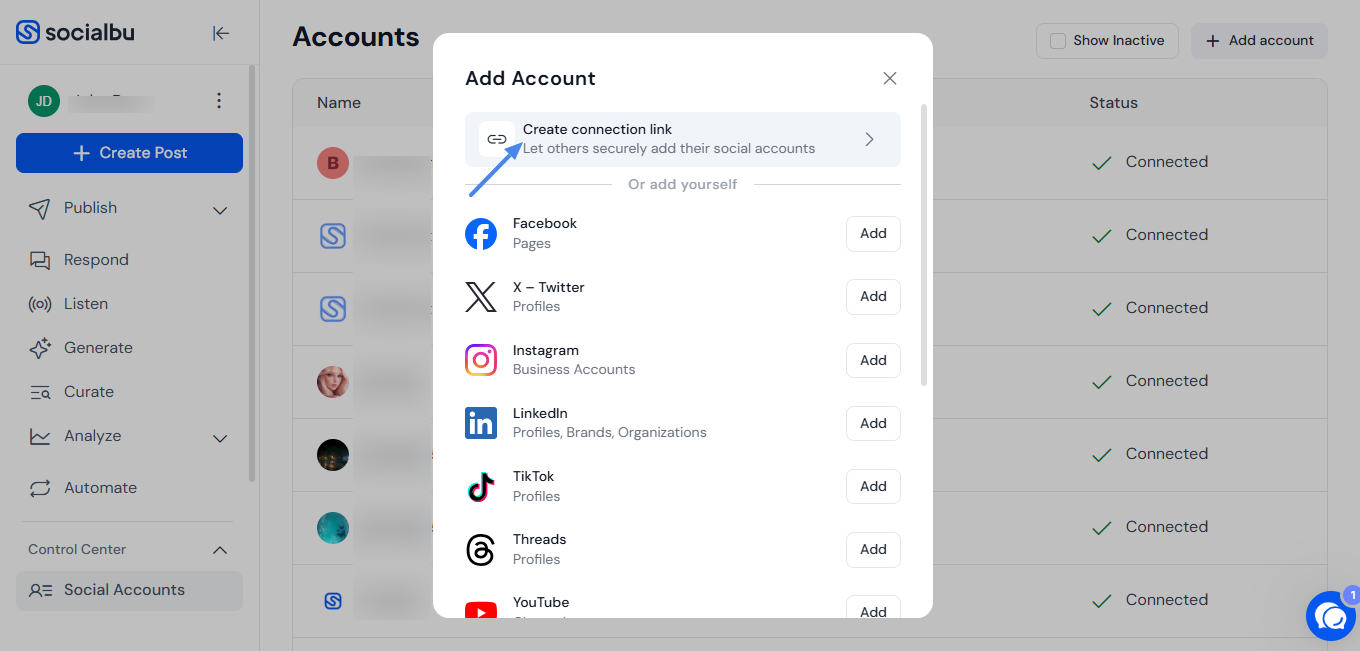Click the TikTok logo icon
This screenshot has height=651, width=1360.
coord(481,486)
